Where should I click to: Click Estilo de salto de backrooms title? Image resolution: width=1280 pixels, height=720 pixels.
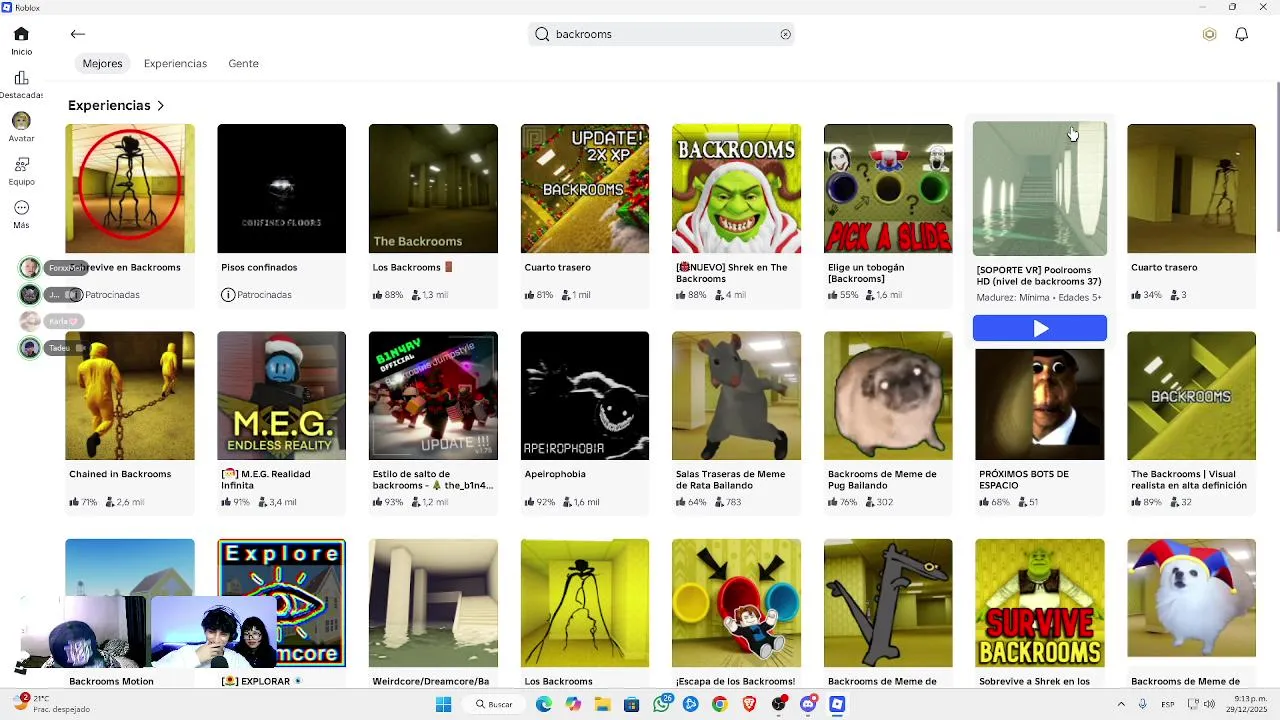pyautogui.click(x=433, y=480)
